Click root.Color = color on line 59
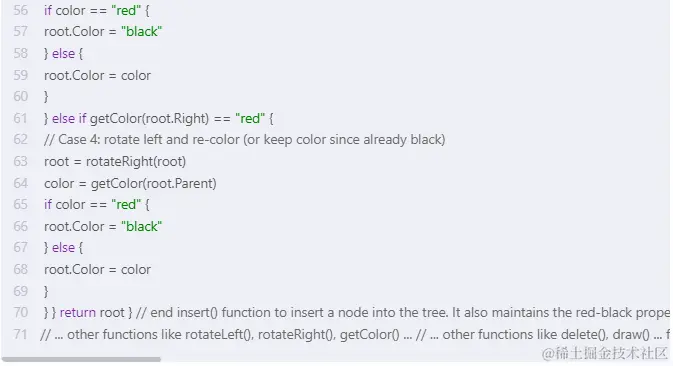Image resolution: width=673 pixels, height=366 pixels. tap(97, 75)
